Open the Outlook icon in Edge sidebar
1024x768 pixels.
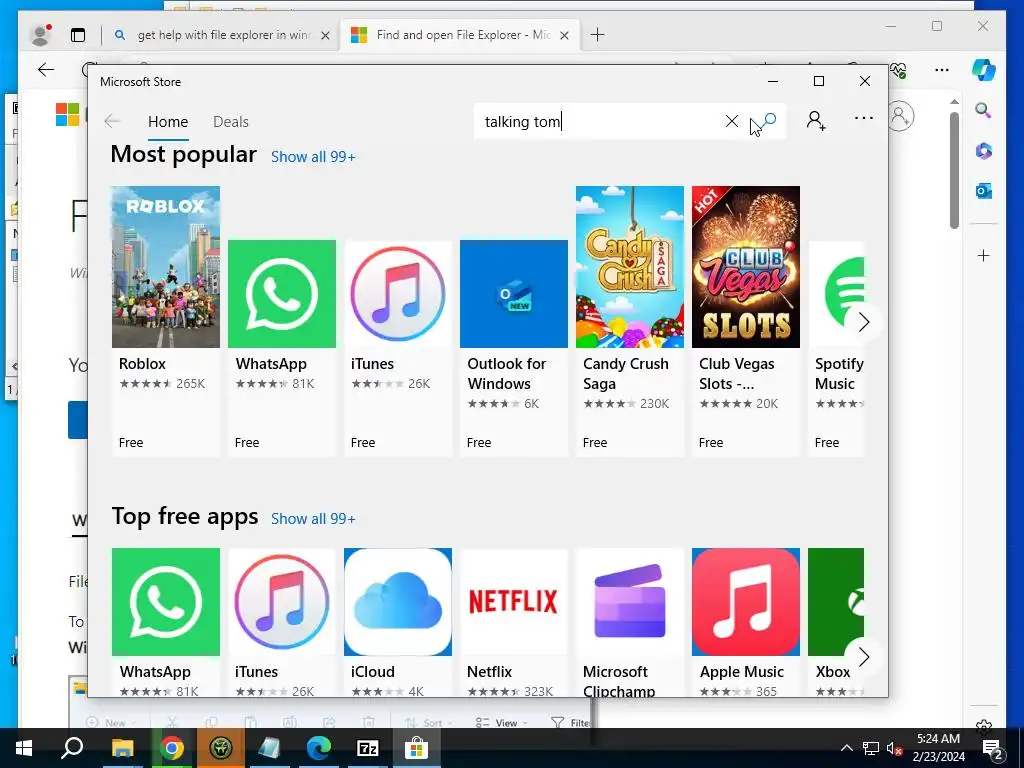983,191
